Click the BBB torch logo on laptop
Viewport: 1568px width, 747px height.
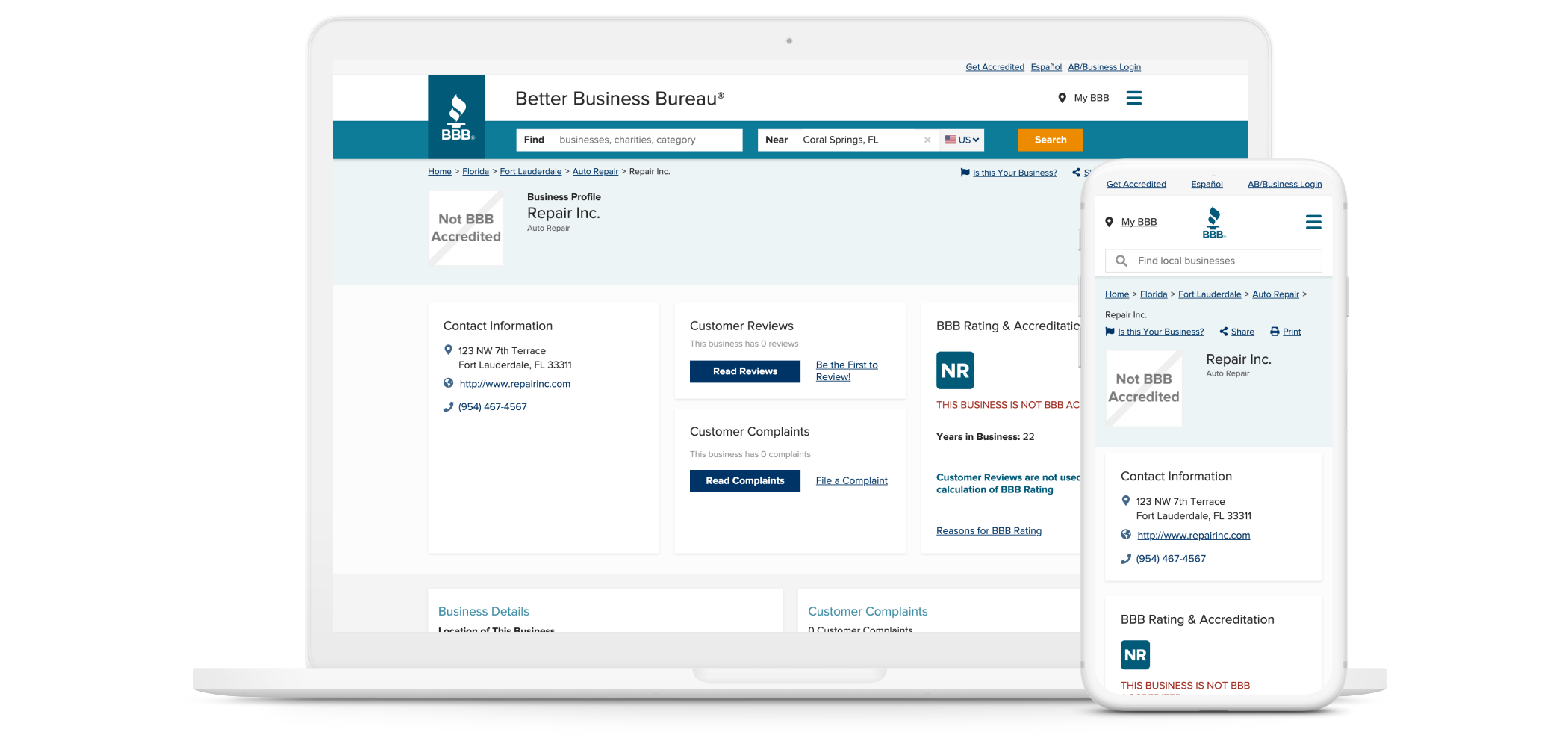click(456, 117)
